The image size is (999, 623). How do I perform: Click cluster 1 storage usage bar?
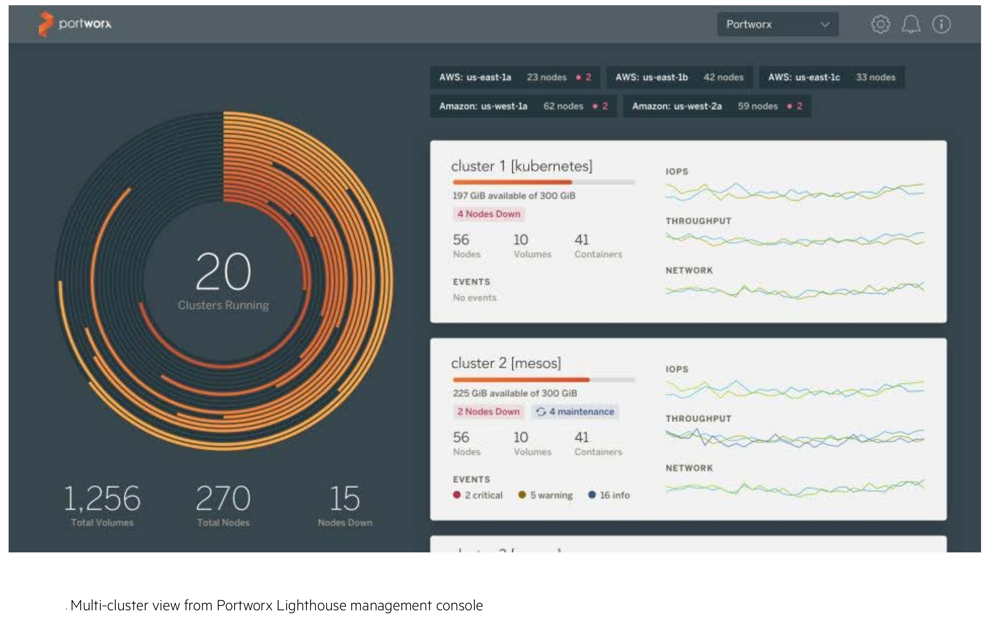[x=543, y=182]
